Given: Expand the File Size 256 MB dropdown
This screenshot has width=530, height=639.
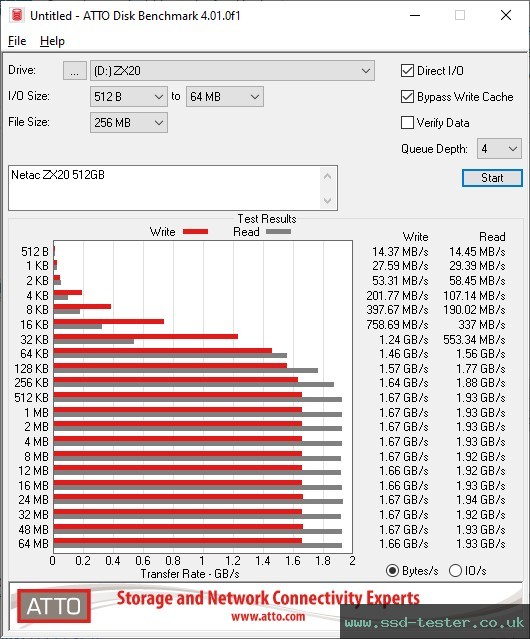Looking at the screenshot, I should pyautogui.click(x=129, y=123).
